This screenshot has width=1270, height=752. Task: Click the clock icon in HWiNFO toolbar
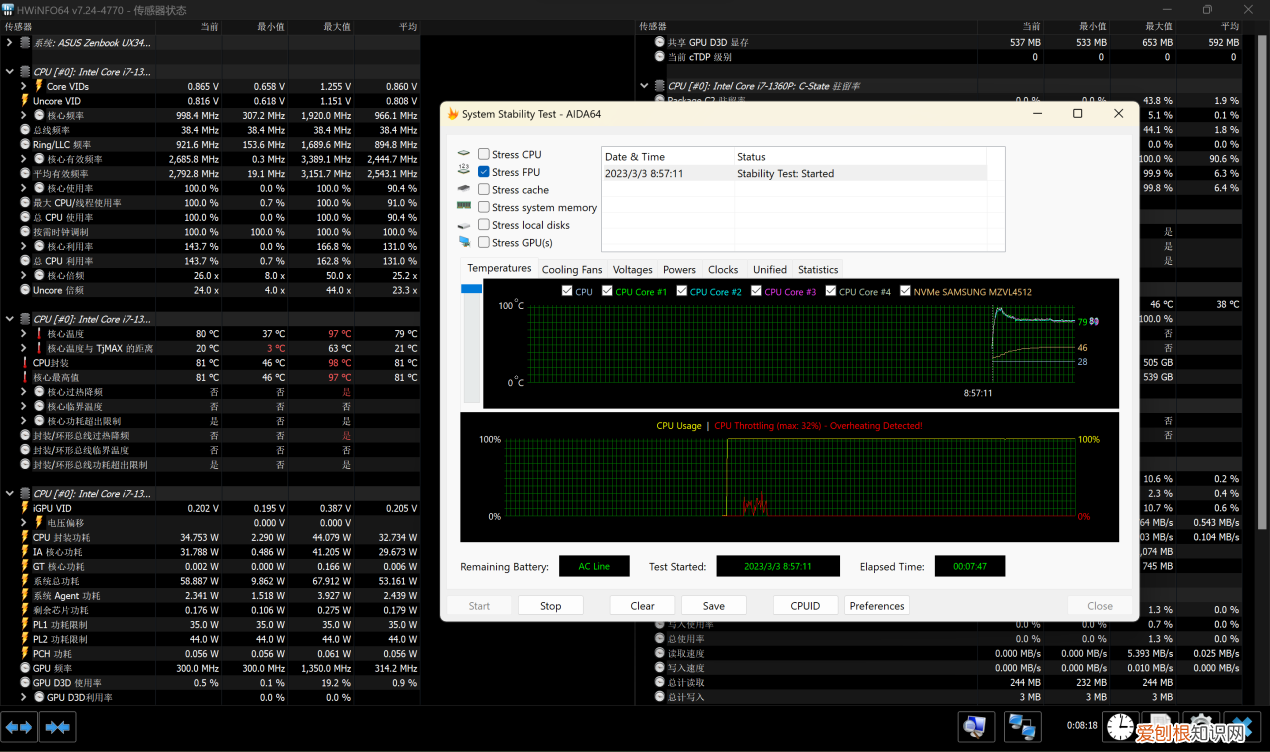pos(1120,726)
